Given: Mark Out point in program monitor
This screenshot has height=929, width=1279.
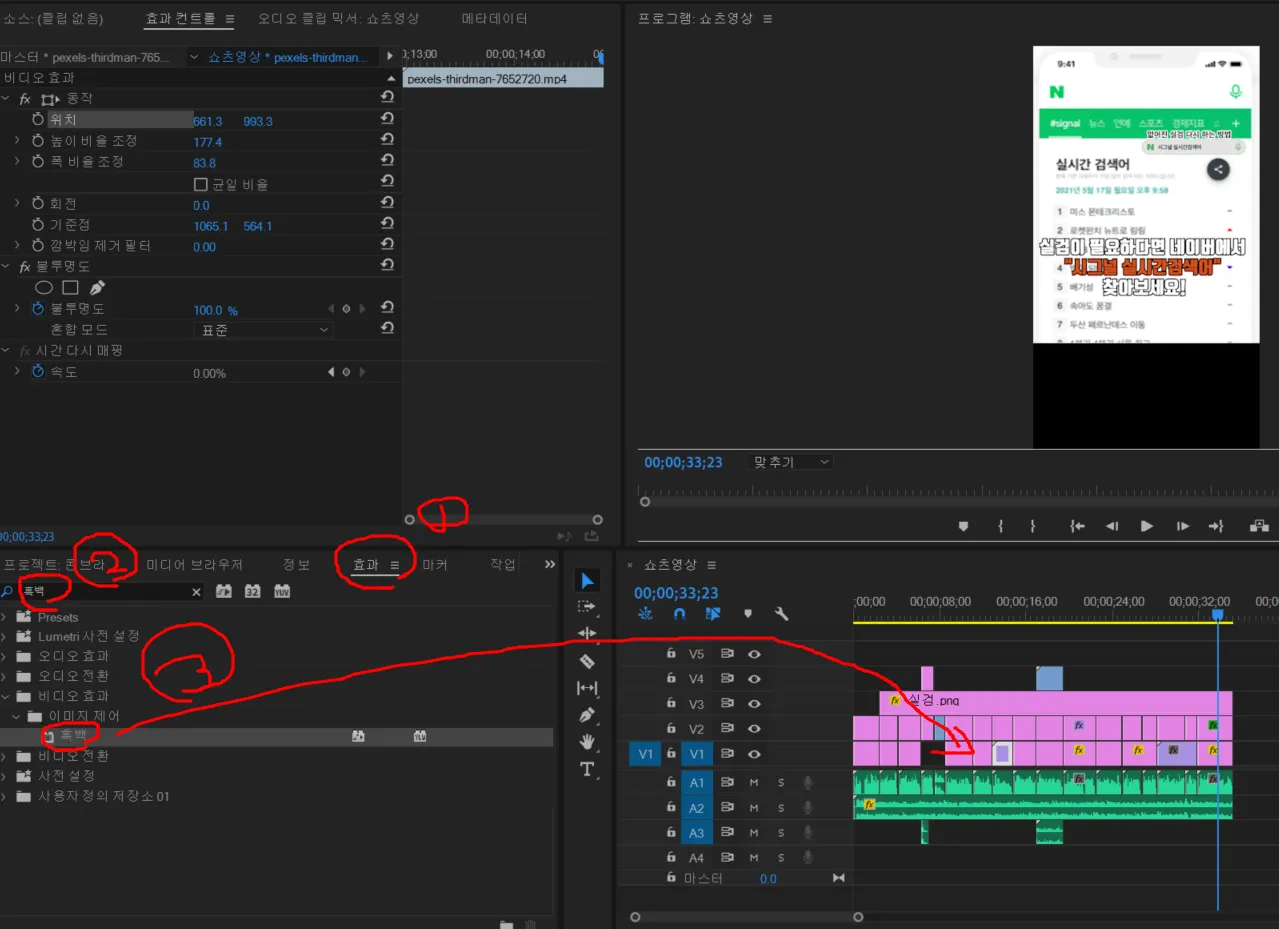Looking at the screenshot, I should click(x=1032, y=526).
